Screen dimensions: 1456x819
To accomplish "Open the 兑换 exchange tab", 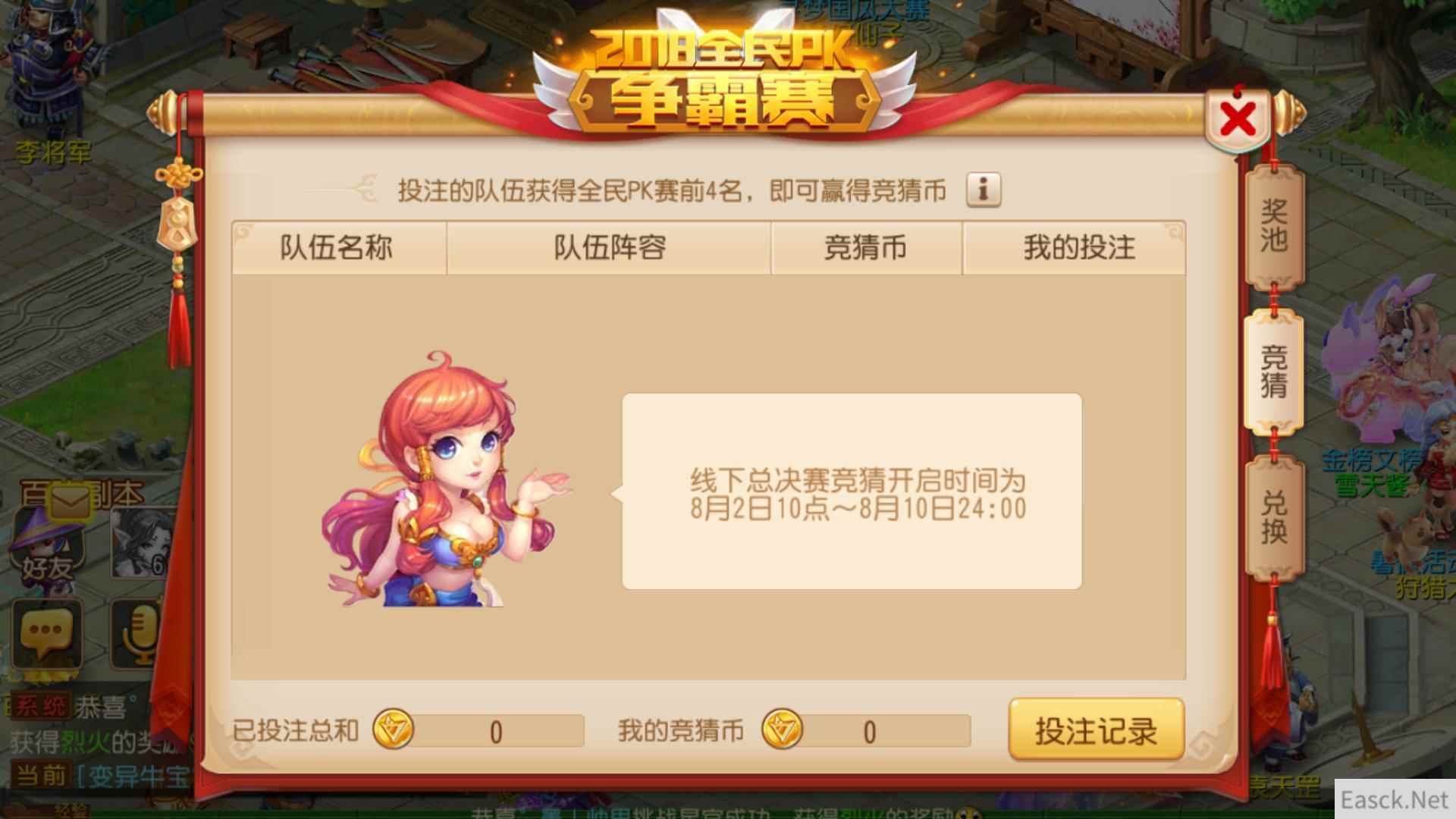I will pos(1274,517).
